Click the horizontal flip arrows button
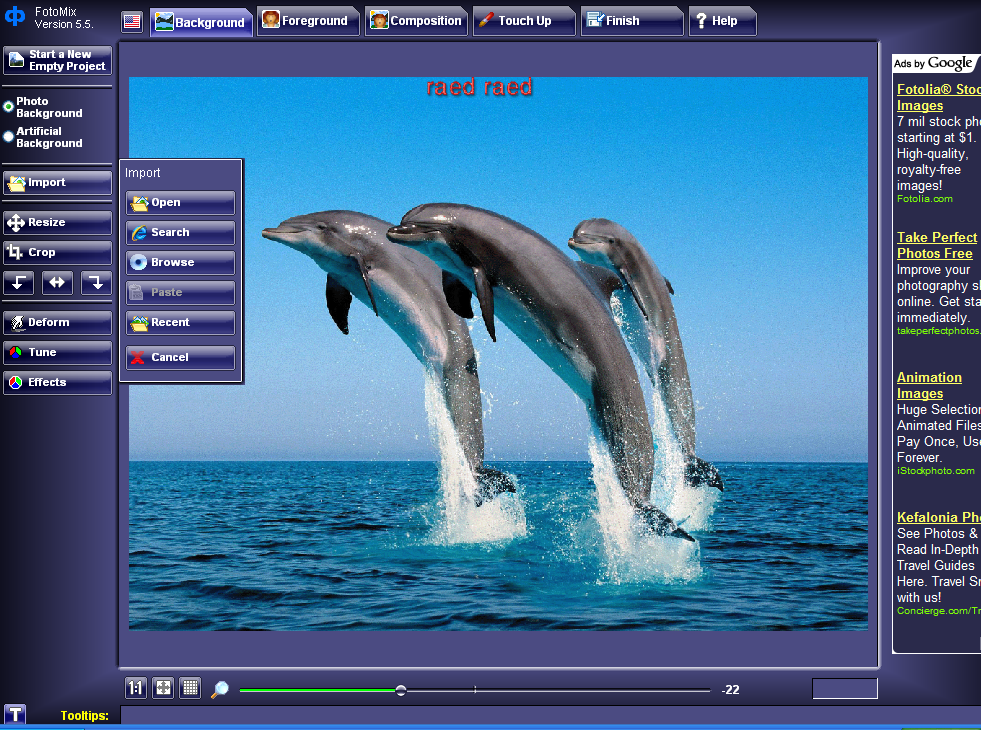Viewport: 981px width, 730px height. pyautogui.click(x=57, y=283)
